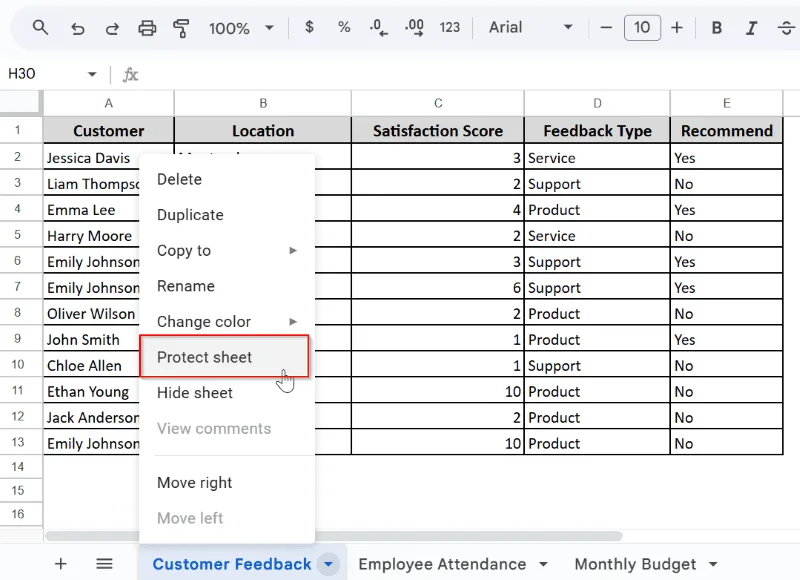Decrease decimal places
Image resolution: width=800 pixels, height=580 pixels.
point(379,28)
